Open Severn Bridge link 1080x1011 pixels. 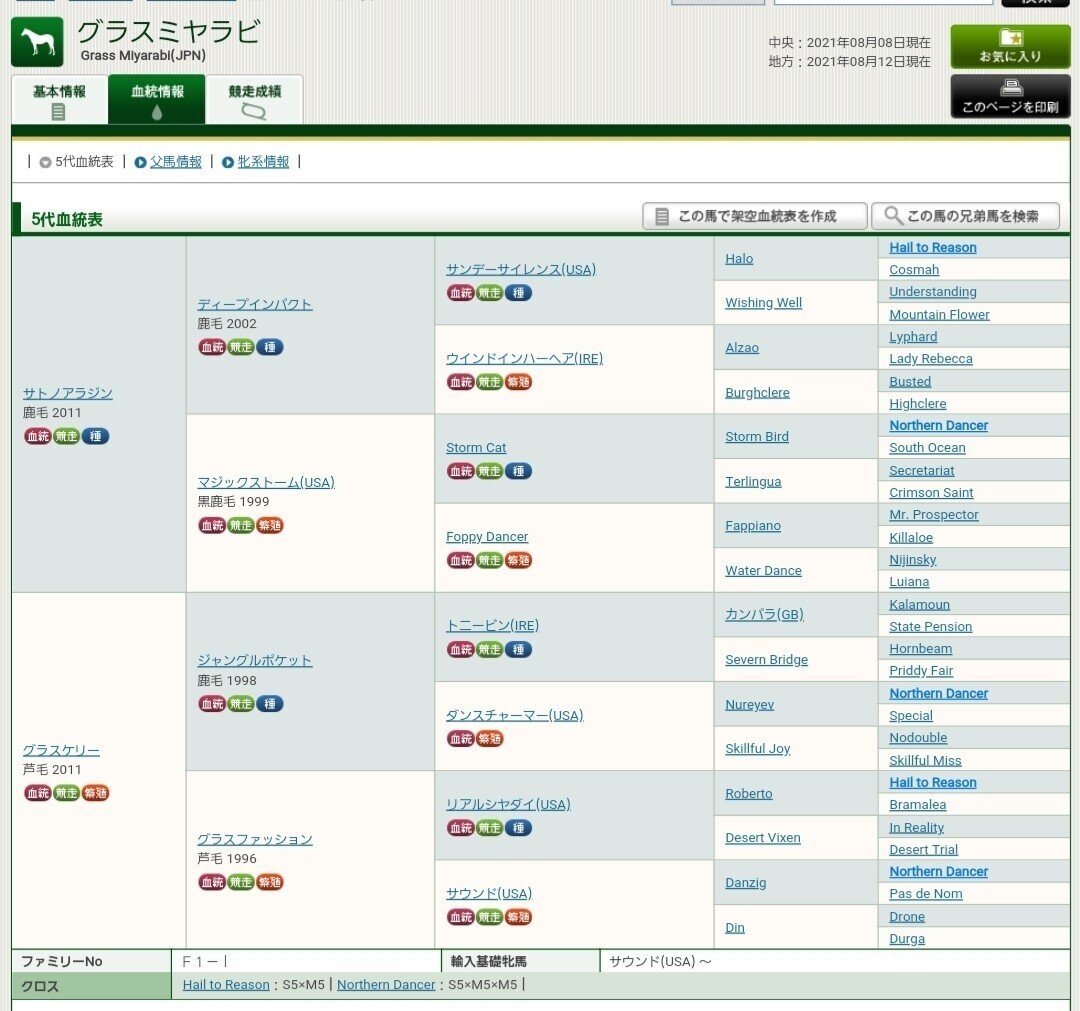(x=766, y=660)
